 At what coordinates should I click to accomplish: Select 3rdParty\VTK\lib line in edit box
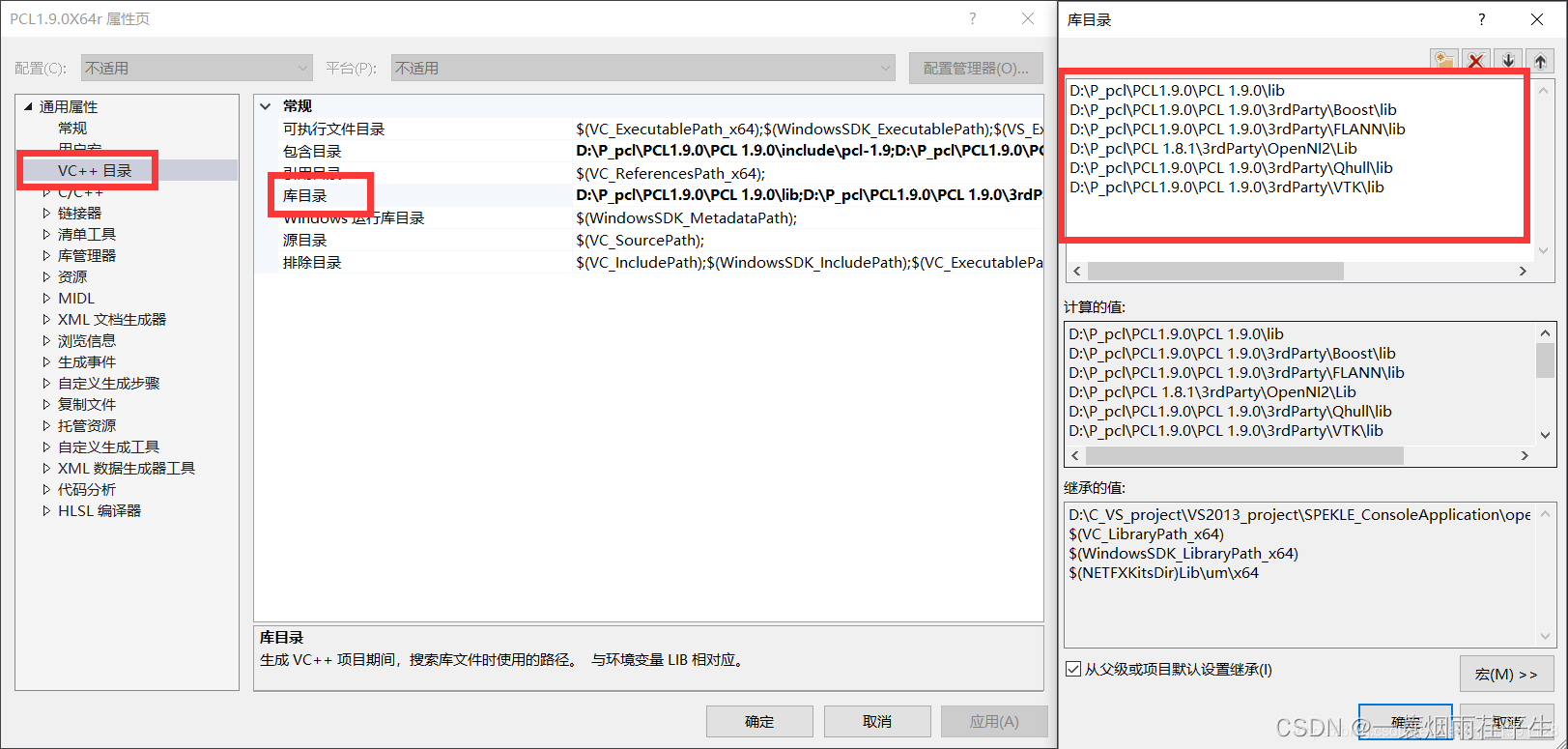pyautogui.click(x=1227, y=187)
